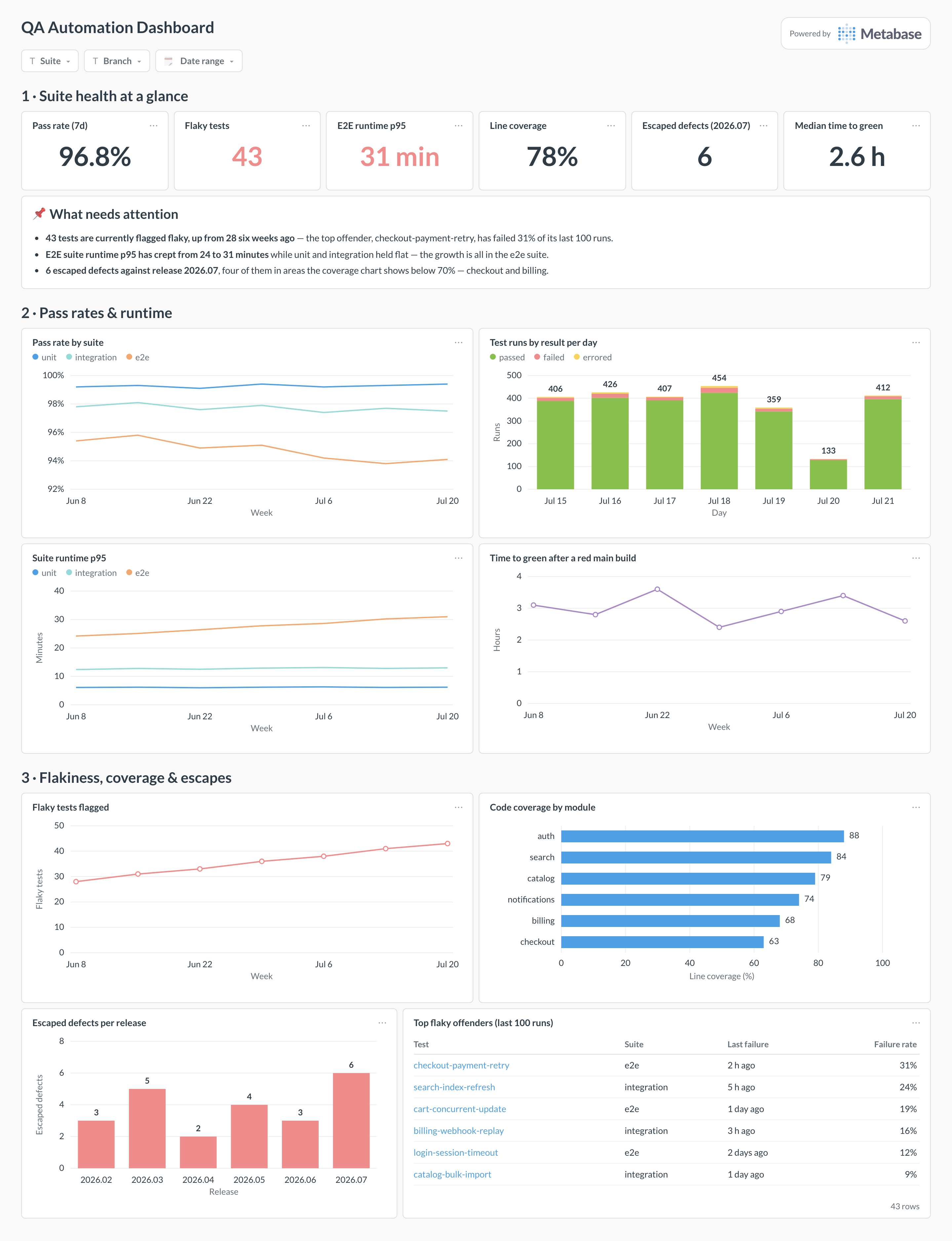Open the Date range filter dropdown
952x1241 pixels.
tap(199, 61)
